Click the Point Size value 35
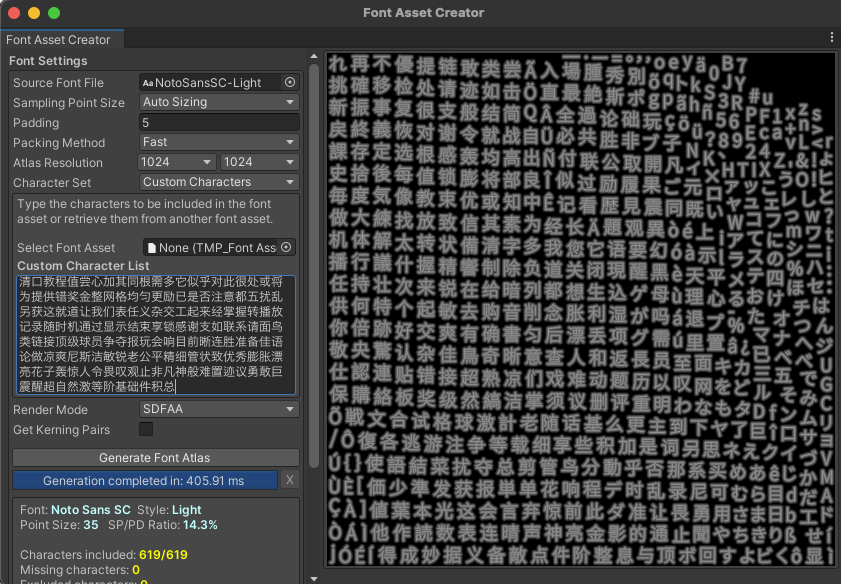 (x=91, y=524)
